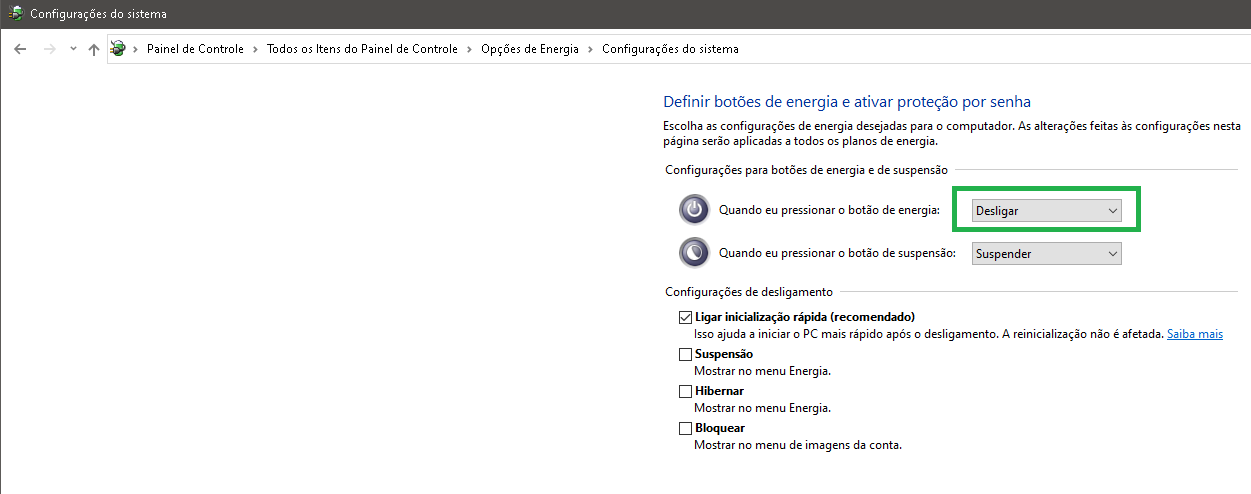
Task: Open the power button action dropdown
Action: pos(1047,211)
